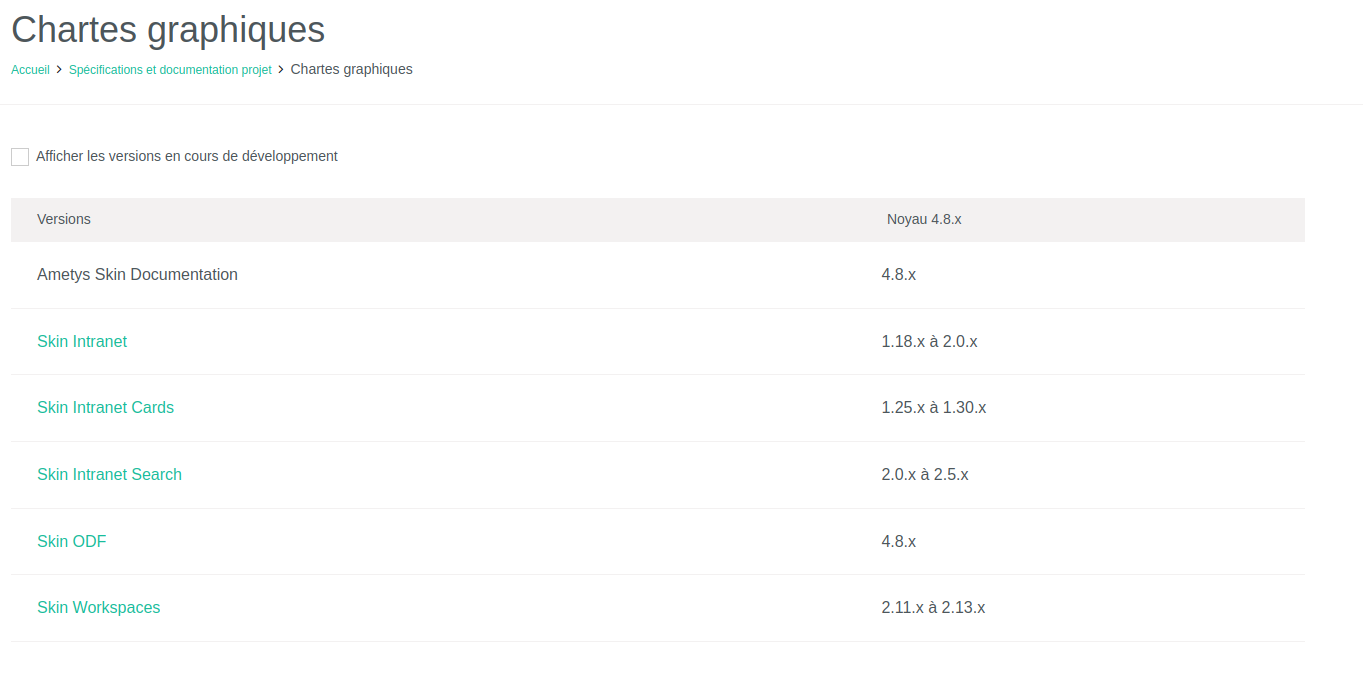Click the '1.18.x à 2.0.x' version cell
This screenshot has height=686, width=1363.
tap(929, 341)
